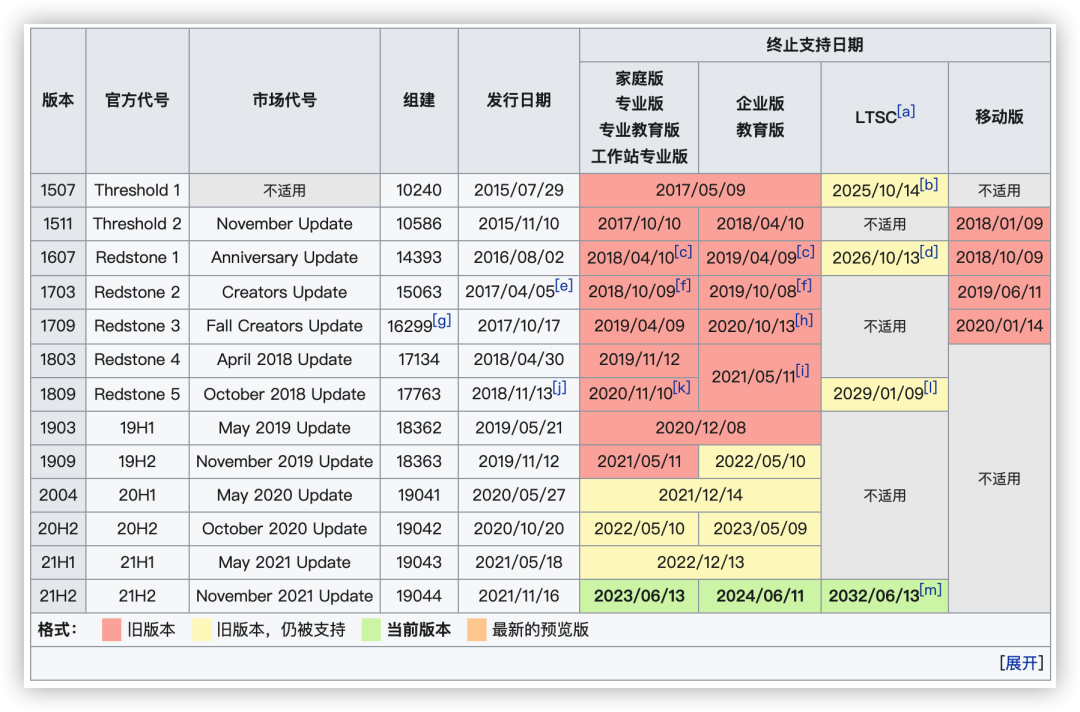Viewport: 1080px width, 712px height.
Task: Open footnote [g] after build 16299
Action: [442, 320]
